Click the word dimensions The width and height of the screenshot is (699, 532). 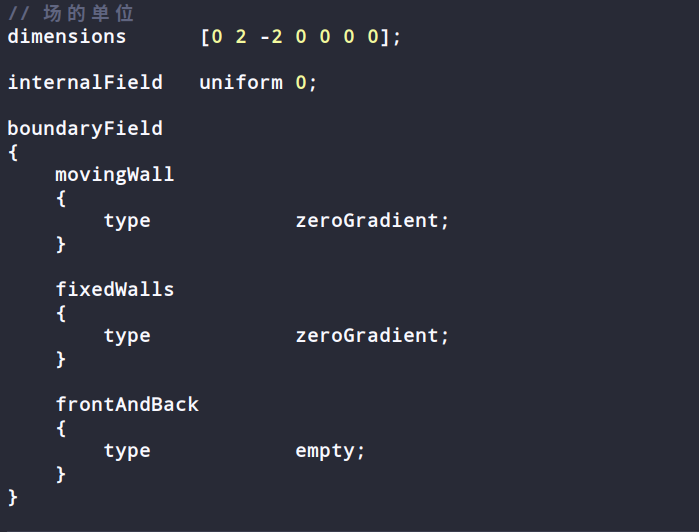[67, 37]
